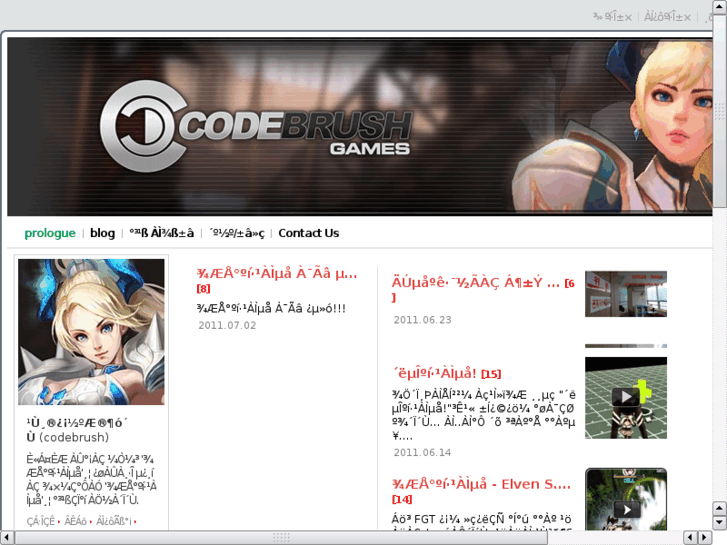Open the office photo thumbnail dated 2011.06.23
727x545 pixels.
pyautogui.click(x=626, y=294)
